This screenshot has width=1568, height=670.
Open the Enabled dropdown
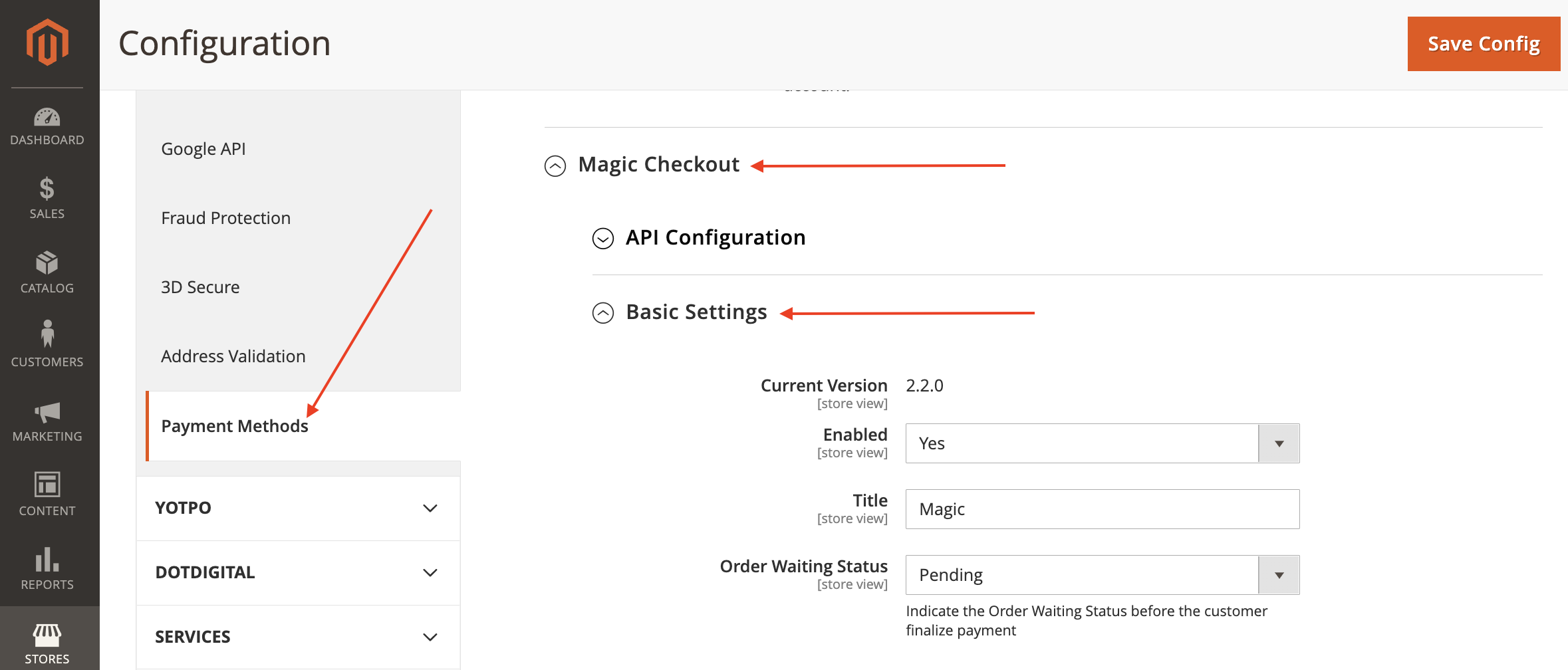1102,443
